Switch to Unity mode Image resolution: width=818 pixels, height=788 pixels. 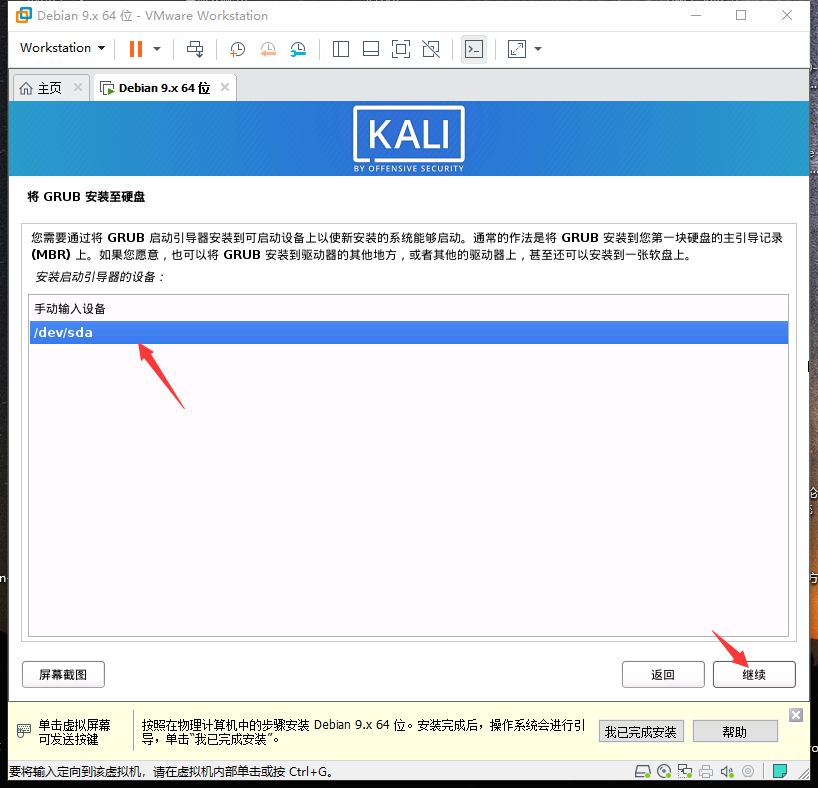(431, 49)
